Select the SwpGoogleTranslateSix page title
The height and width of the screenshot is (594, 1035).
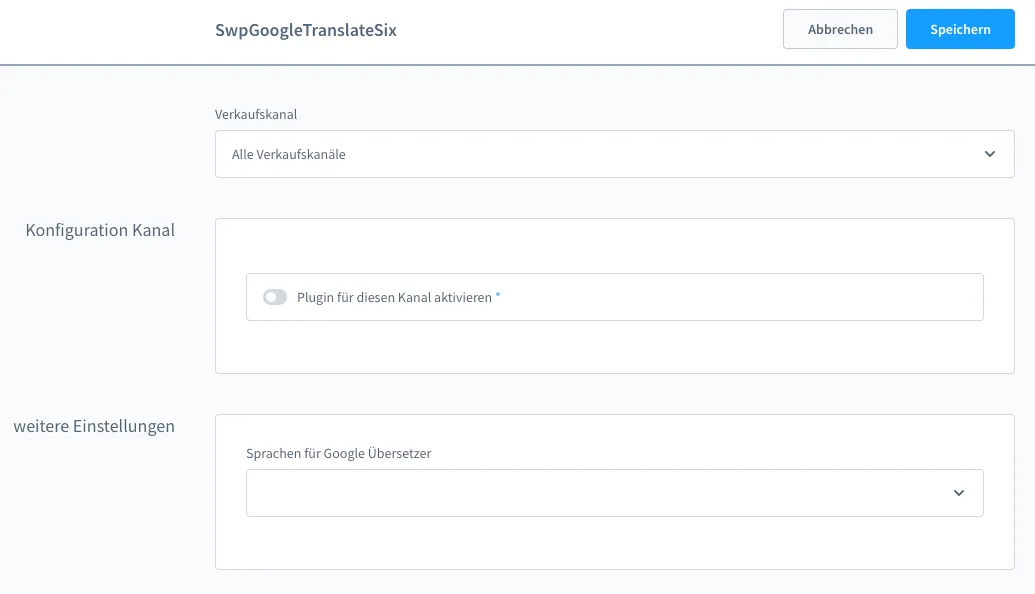tap(305, 30)
